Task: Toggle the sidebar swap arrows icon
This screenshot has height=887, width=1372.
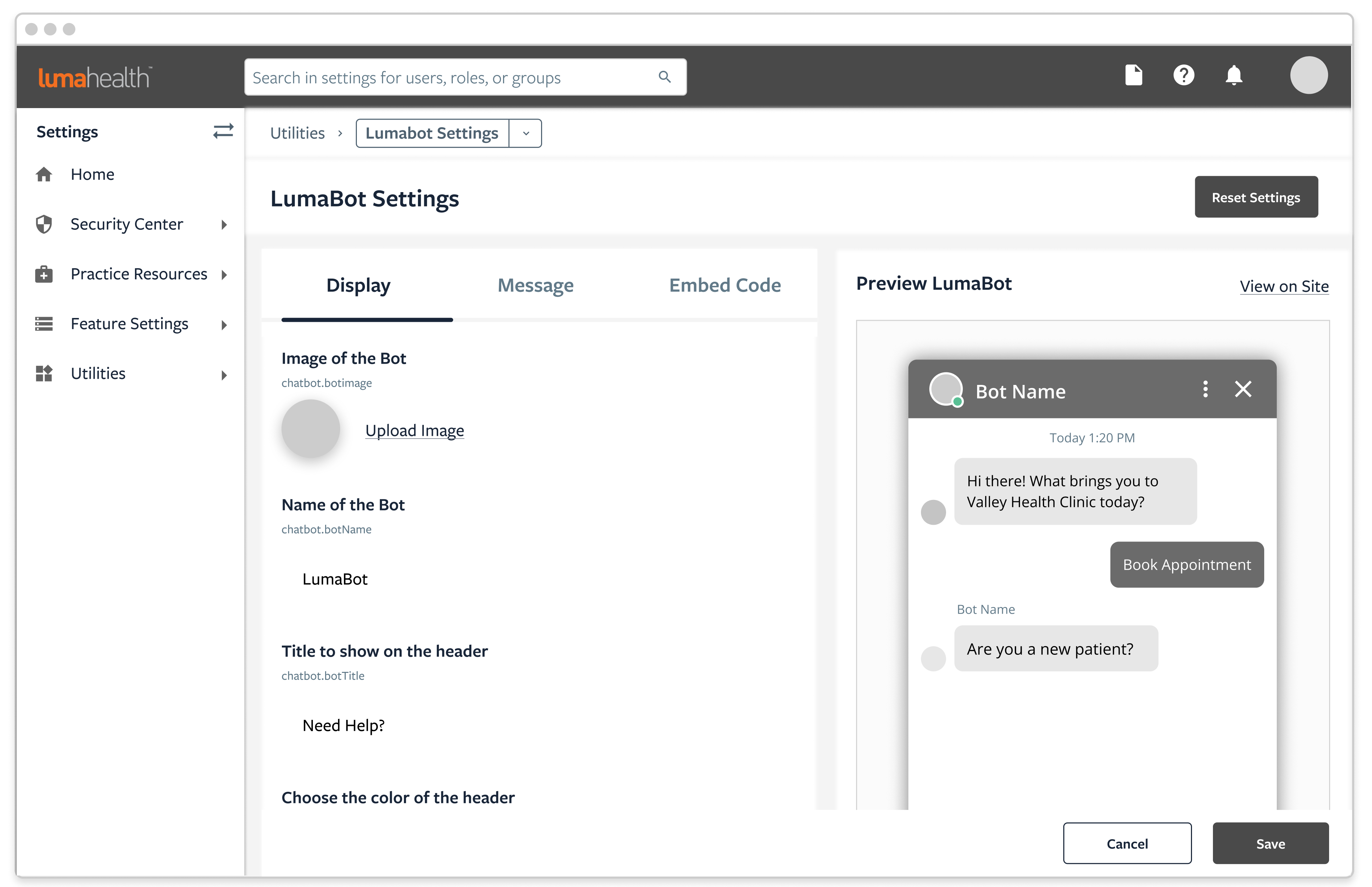Action: point(223,131)
